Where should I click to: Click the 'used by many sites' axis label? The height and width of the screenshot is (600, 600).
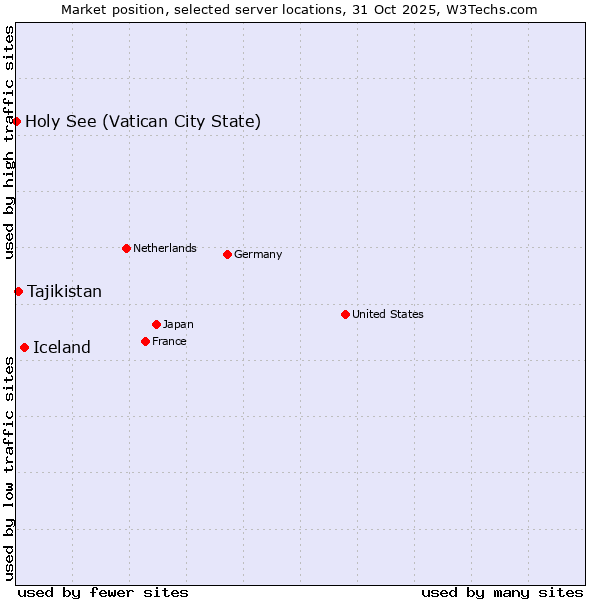(502, 592)
